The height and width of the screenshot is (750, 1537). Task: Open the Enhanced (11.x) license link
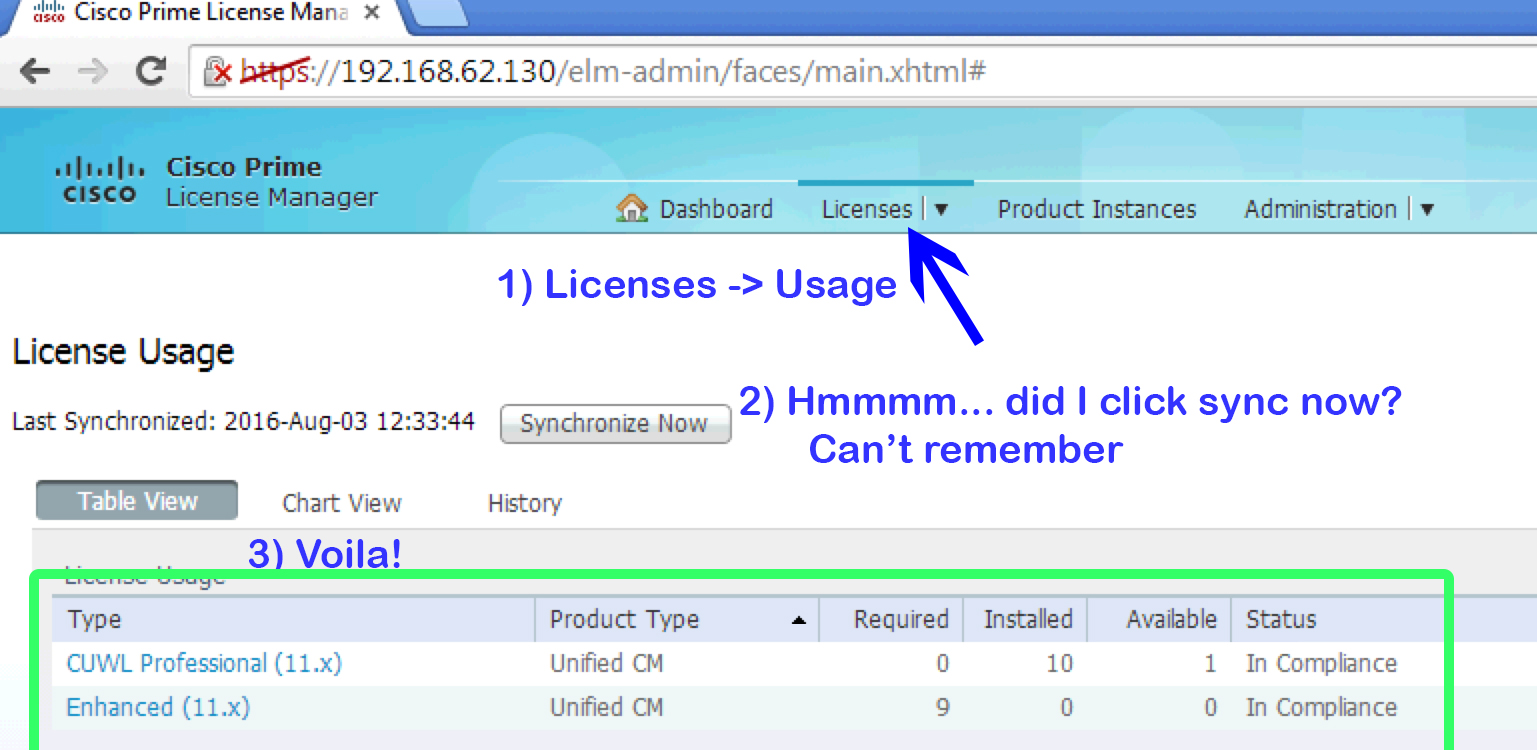point(158,707)
